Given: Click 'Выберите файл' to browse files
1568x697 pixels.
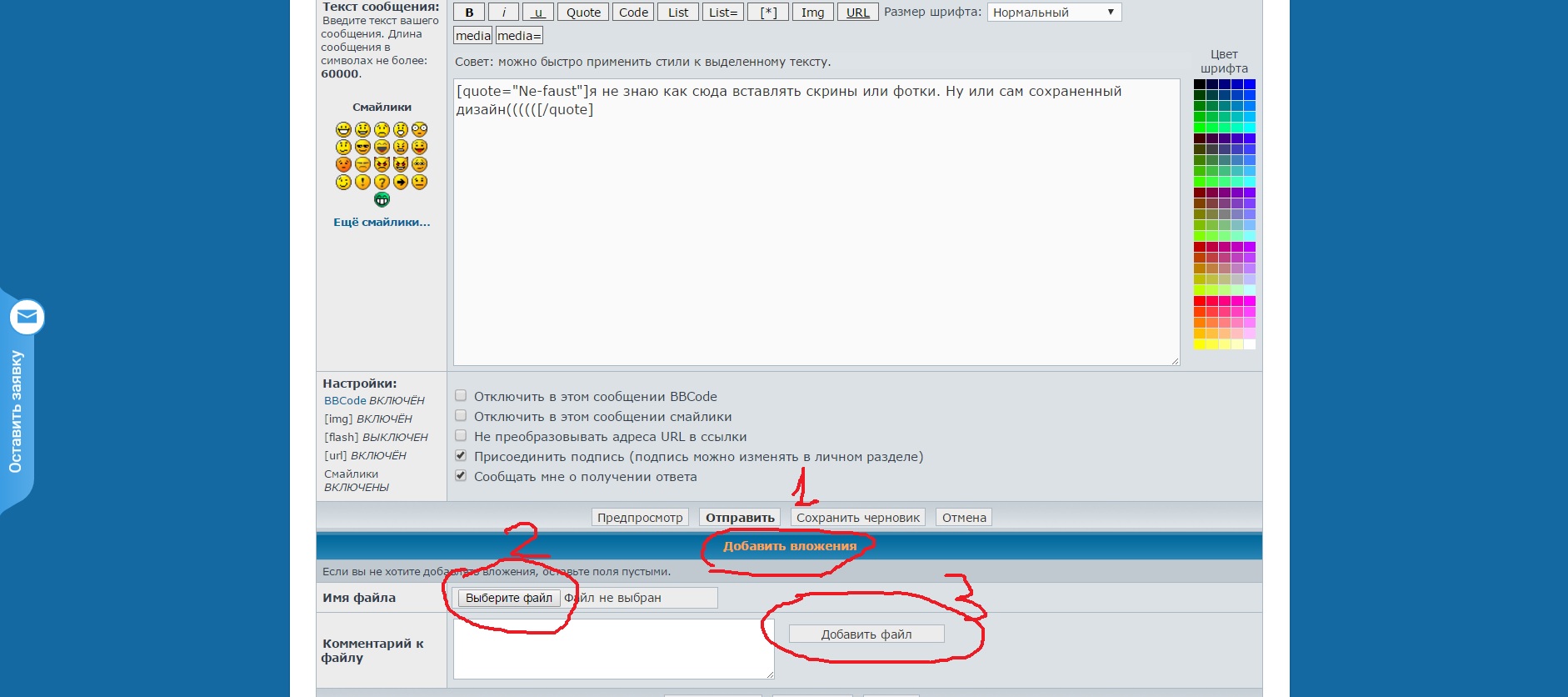Looking at the screenshot, I should 509,598.
